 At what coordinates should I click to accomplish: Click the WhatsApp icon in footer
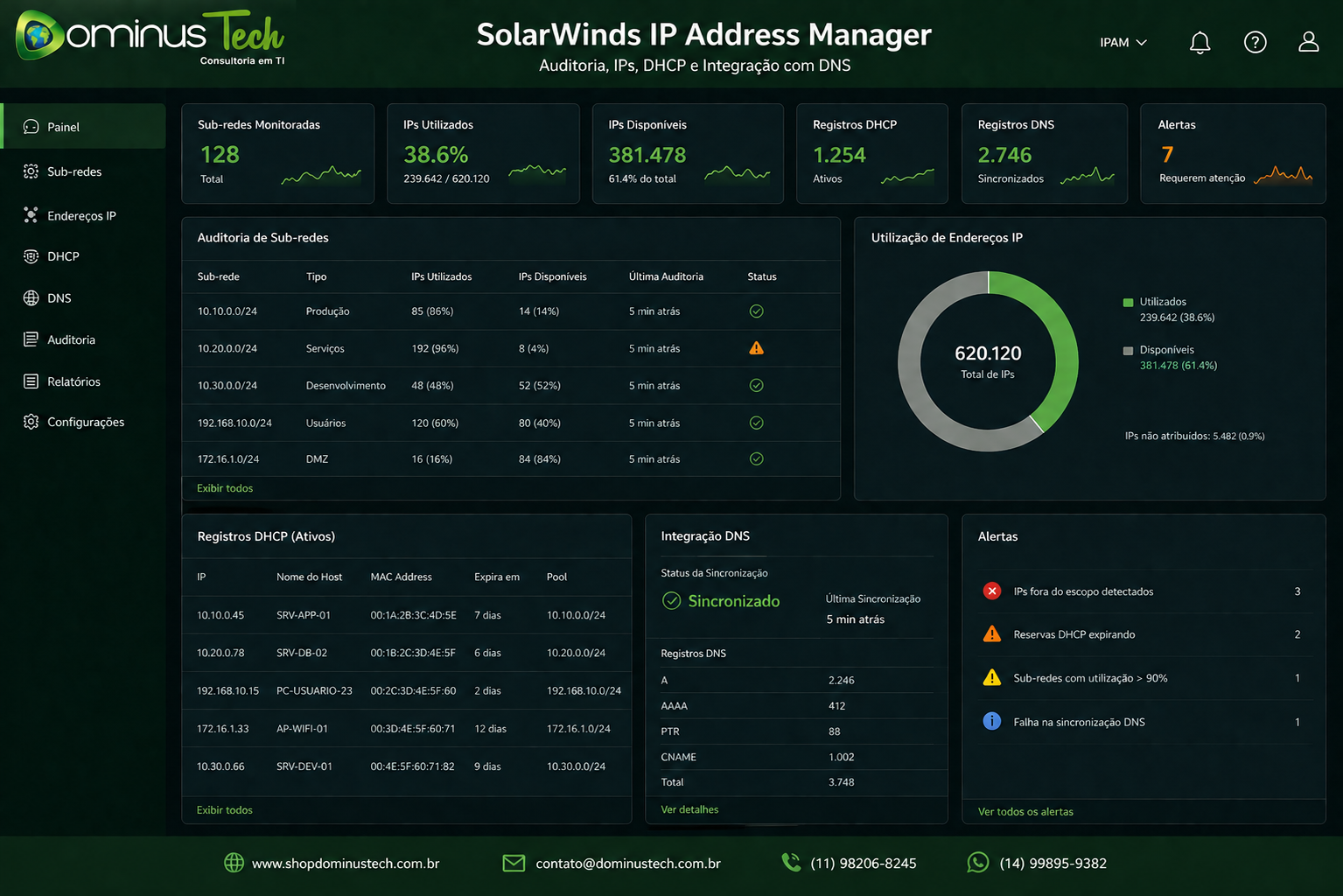coord(977,863)
